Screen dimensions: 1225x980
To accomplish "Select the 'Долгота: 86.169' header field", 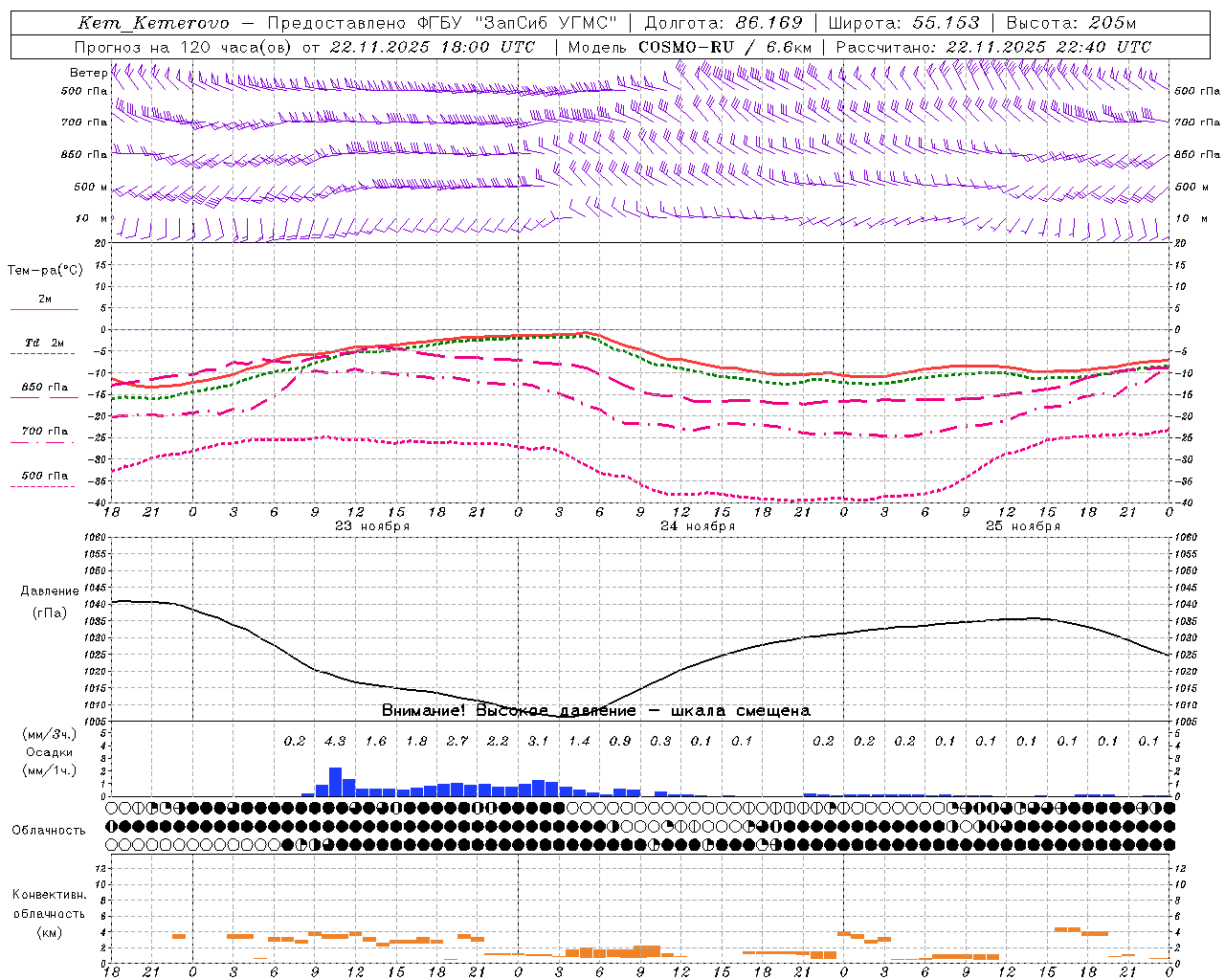I will tap(724, 23).
